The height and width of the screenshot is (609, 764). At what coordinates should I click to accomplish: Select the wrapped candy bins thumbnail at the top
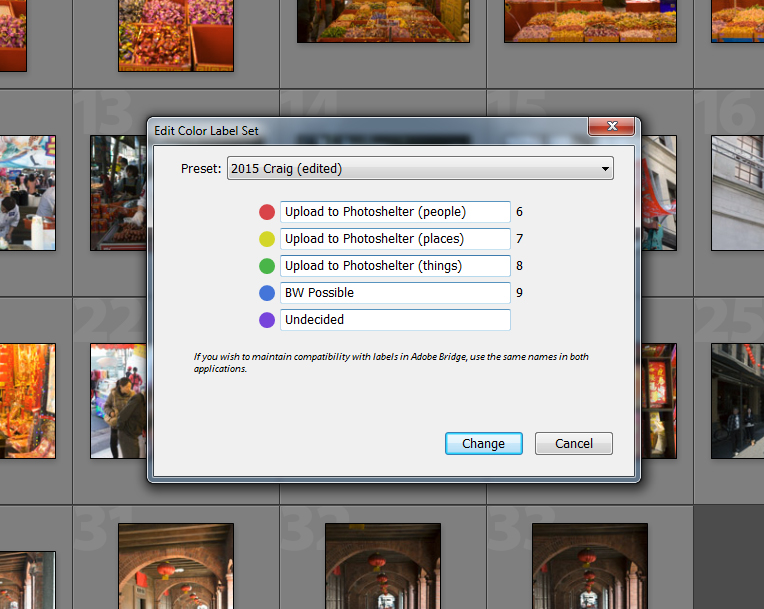(x=176, y=36)
